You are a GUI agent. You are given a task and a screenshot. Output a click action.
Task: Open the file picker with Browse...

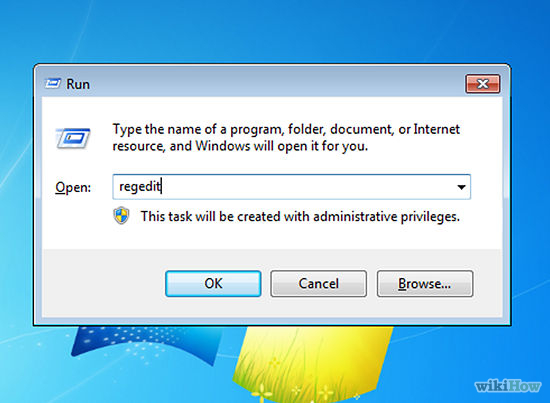click(425, 283)
